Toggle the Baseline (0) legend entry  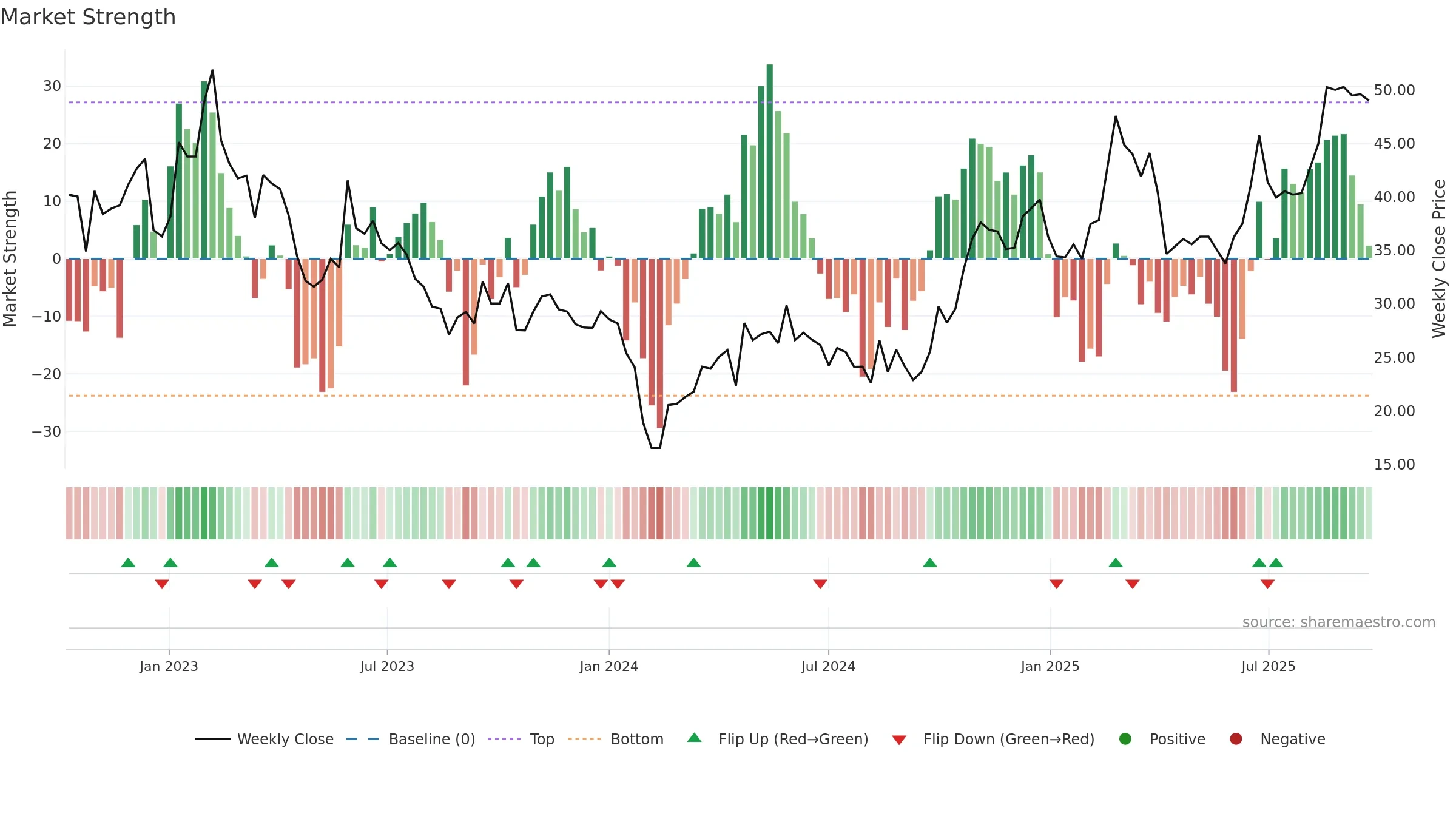(411, 739)
